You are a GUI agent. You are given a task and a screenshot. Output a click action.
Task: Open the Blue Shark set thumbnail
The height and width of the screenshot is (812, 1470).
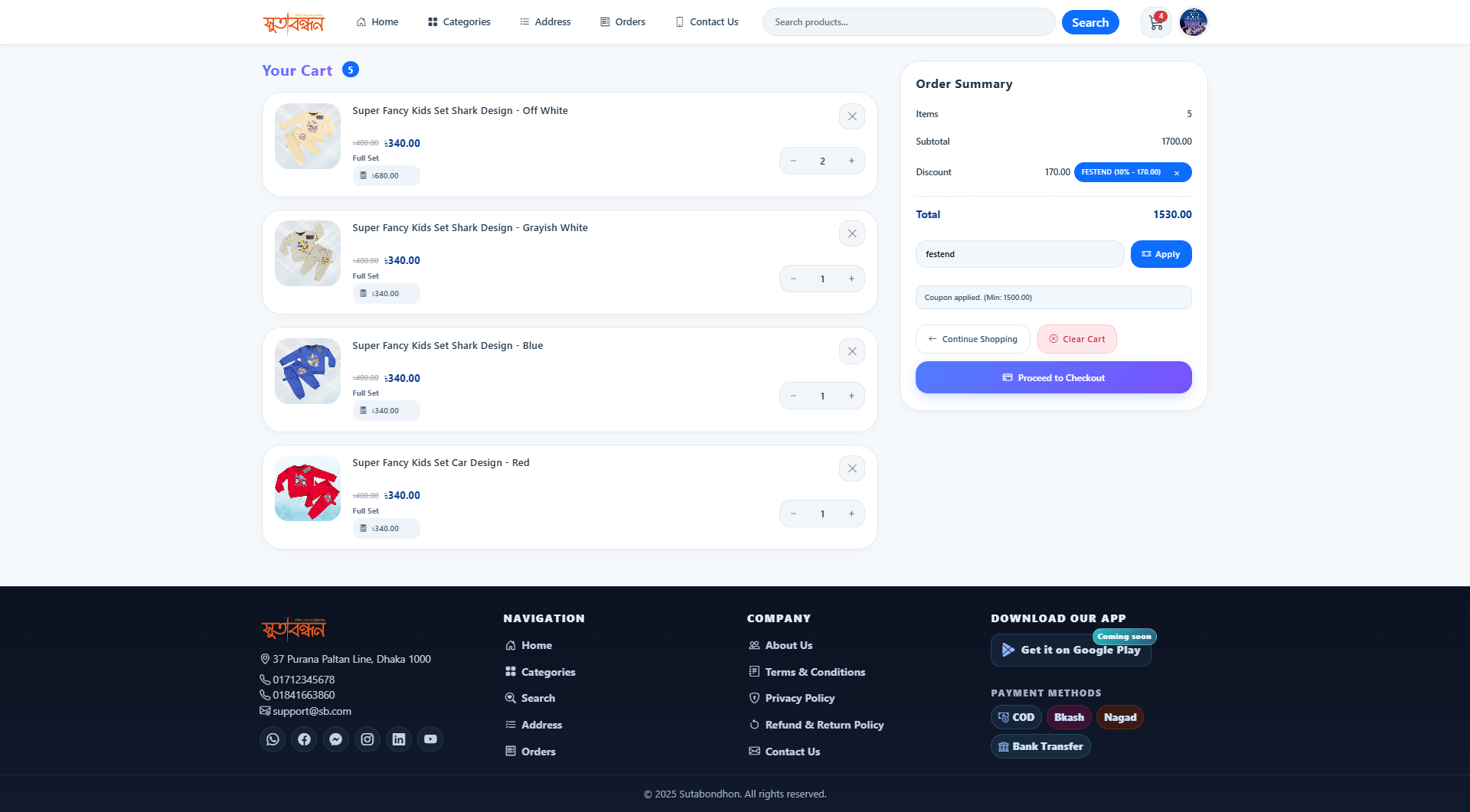[x=308, y=371]
